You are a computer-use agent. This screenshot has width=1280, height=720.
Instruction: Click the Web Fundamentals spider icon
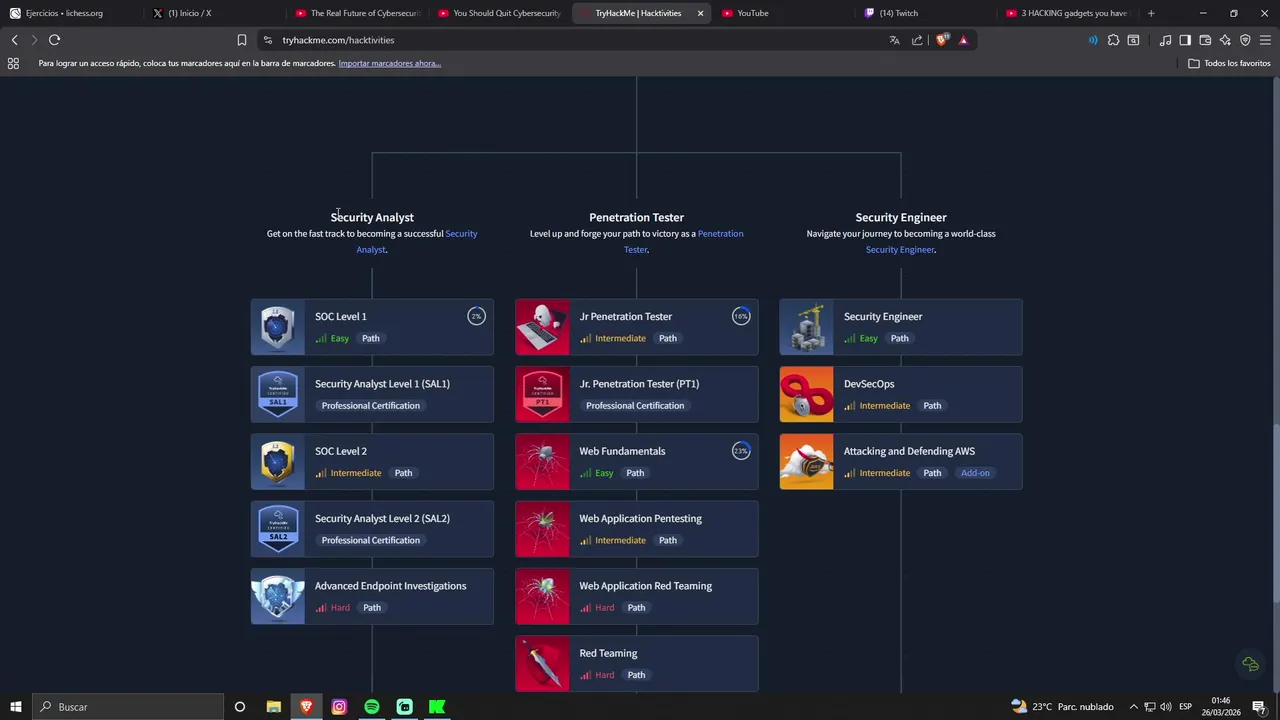(542, 462)
